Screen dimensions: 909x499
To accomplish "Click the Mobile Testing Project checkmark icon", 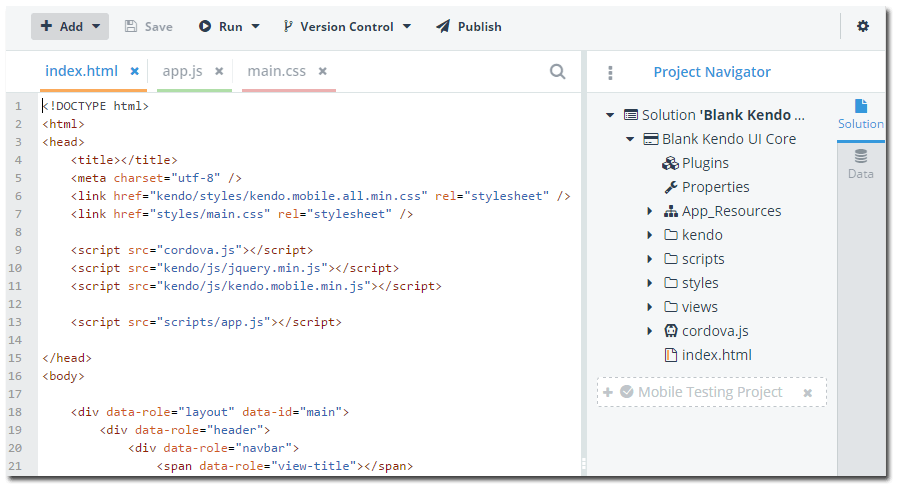I will click(627, 392).
